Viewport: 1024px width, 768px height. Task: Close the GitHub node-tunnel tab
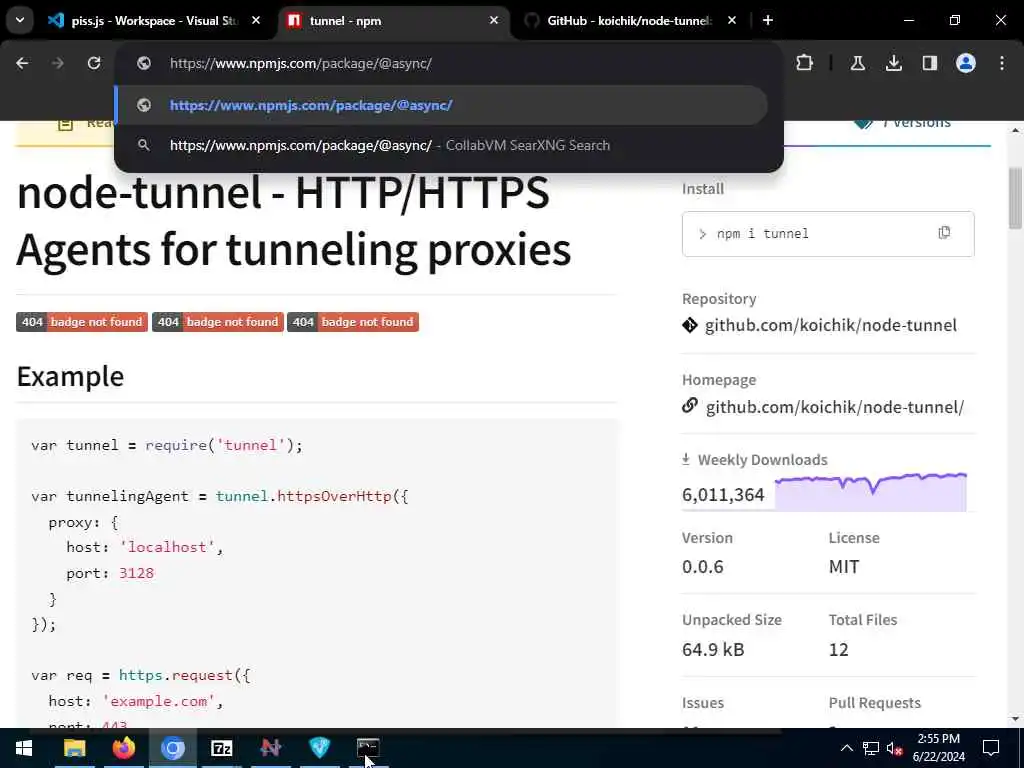pyautogui.click(x=731, y=21)
